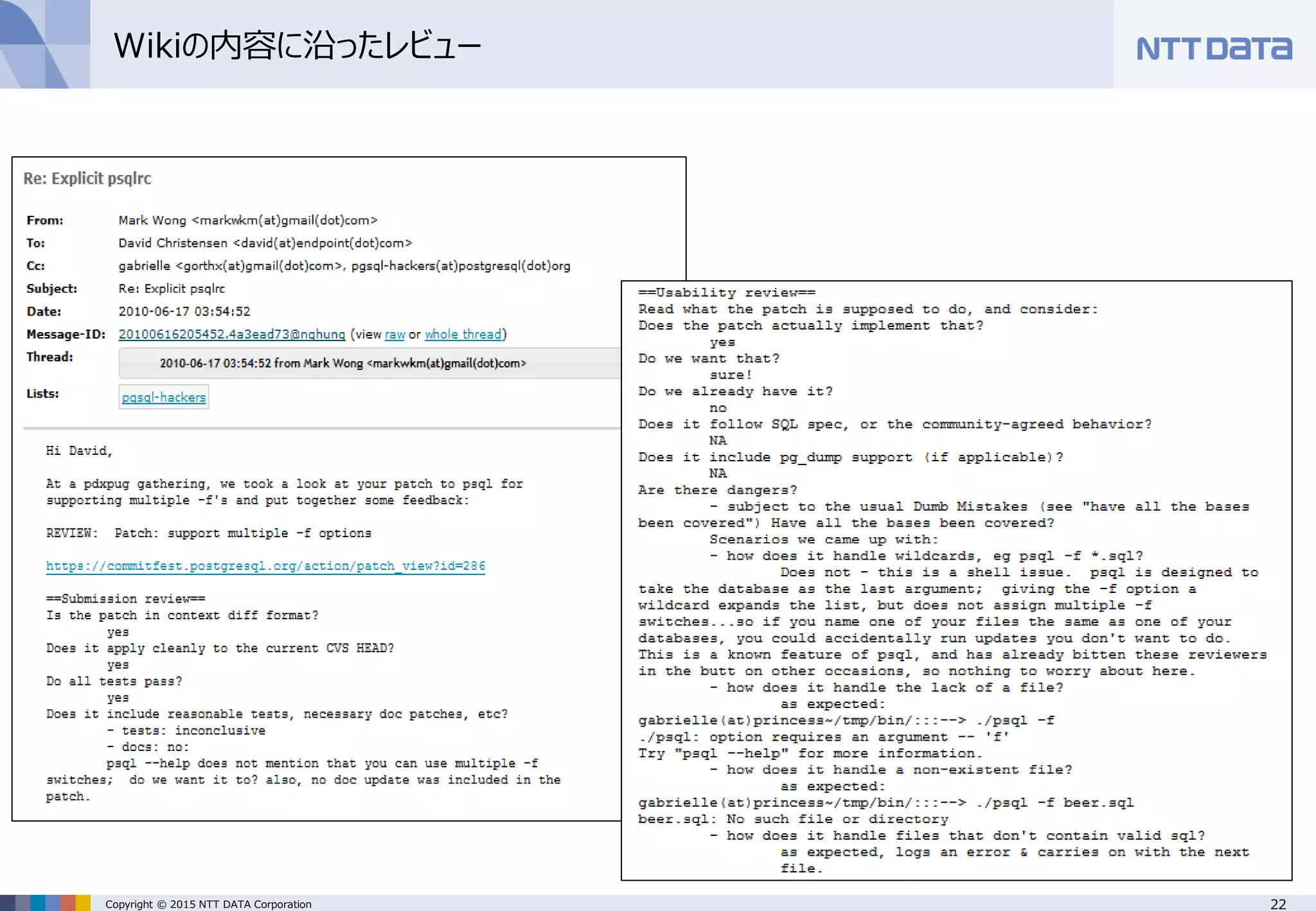The image size is (1316, 911).
Task: Click the '==Submission review==' heading
Action: pyautogui.click(x=125, y=599)
